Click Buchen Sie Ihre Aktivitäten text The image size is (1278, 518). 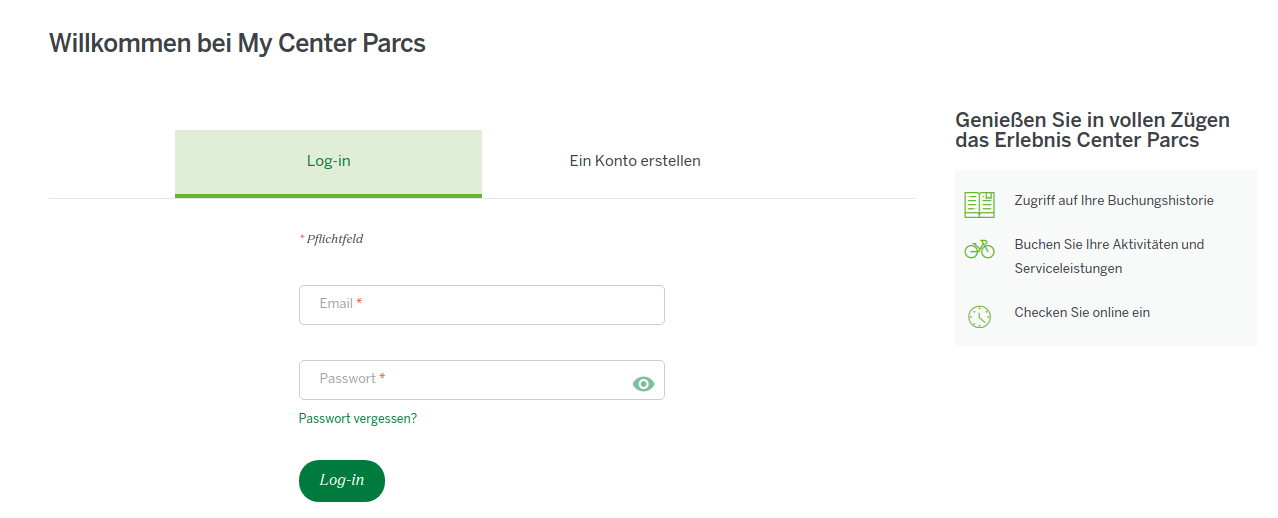click(1108, 245)
